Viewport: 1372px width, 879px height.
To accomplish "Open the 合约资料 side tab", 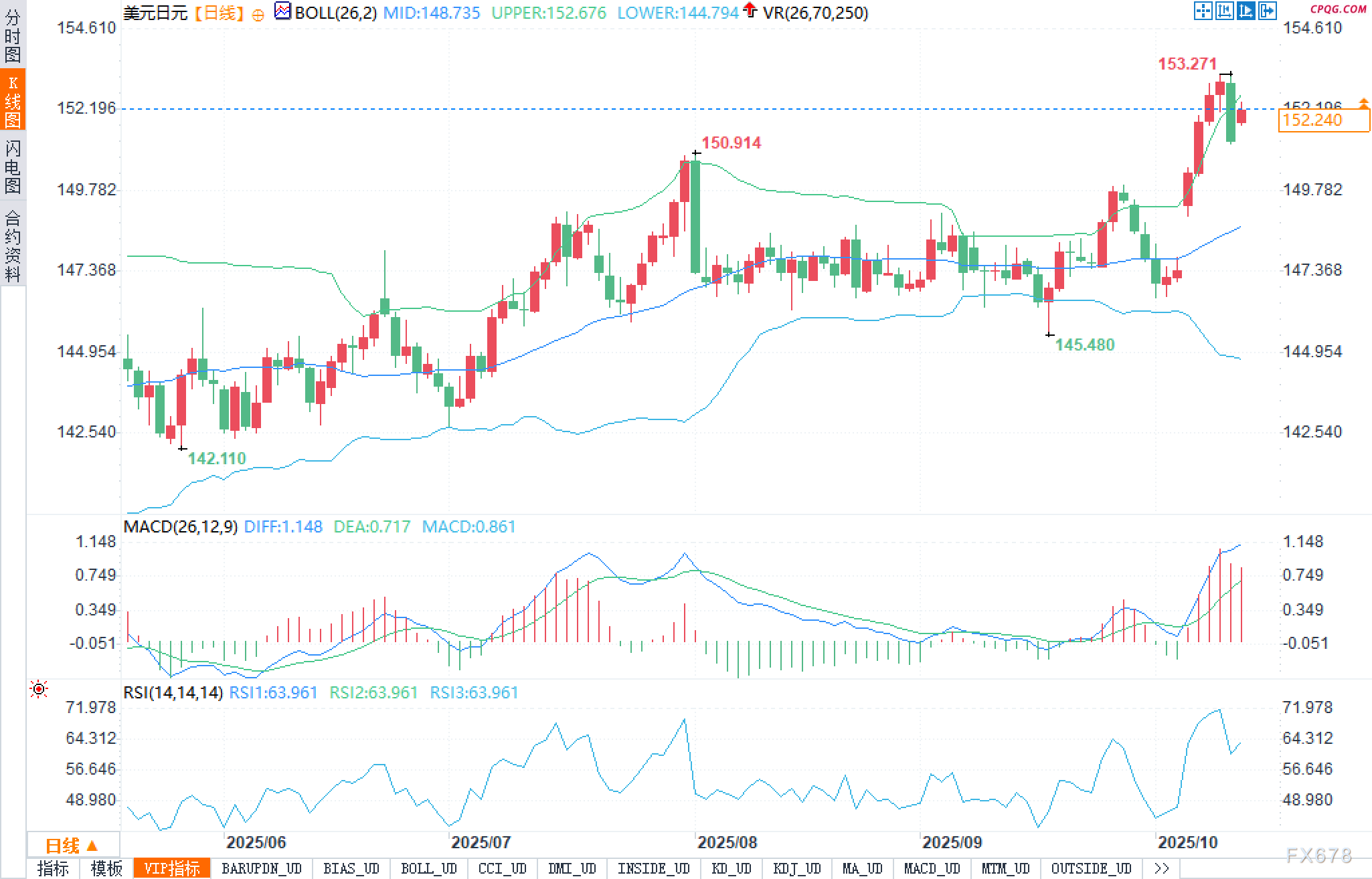I will coord(13,245).
